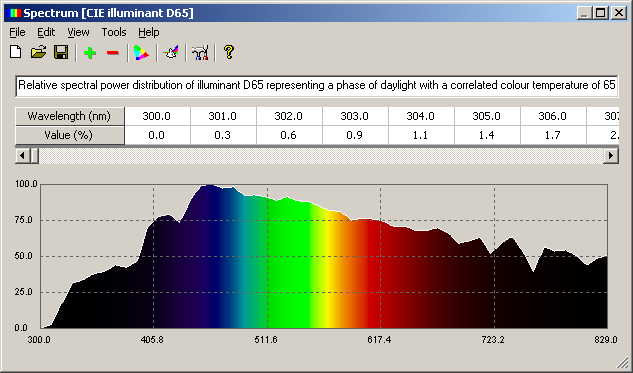Open the View menu
The image size is (633, 373).
(78, 32)
